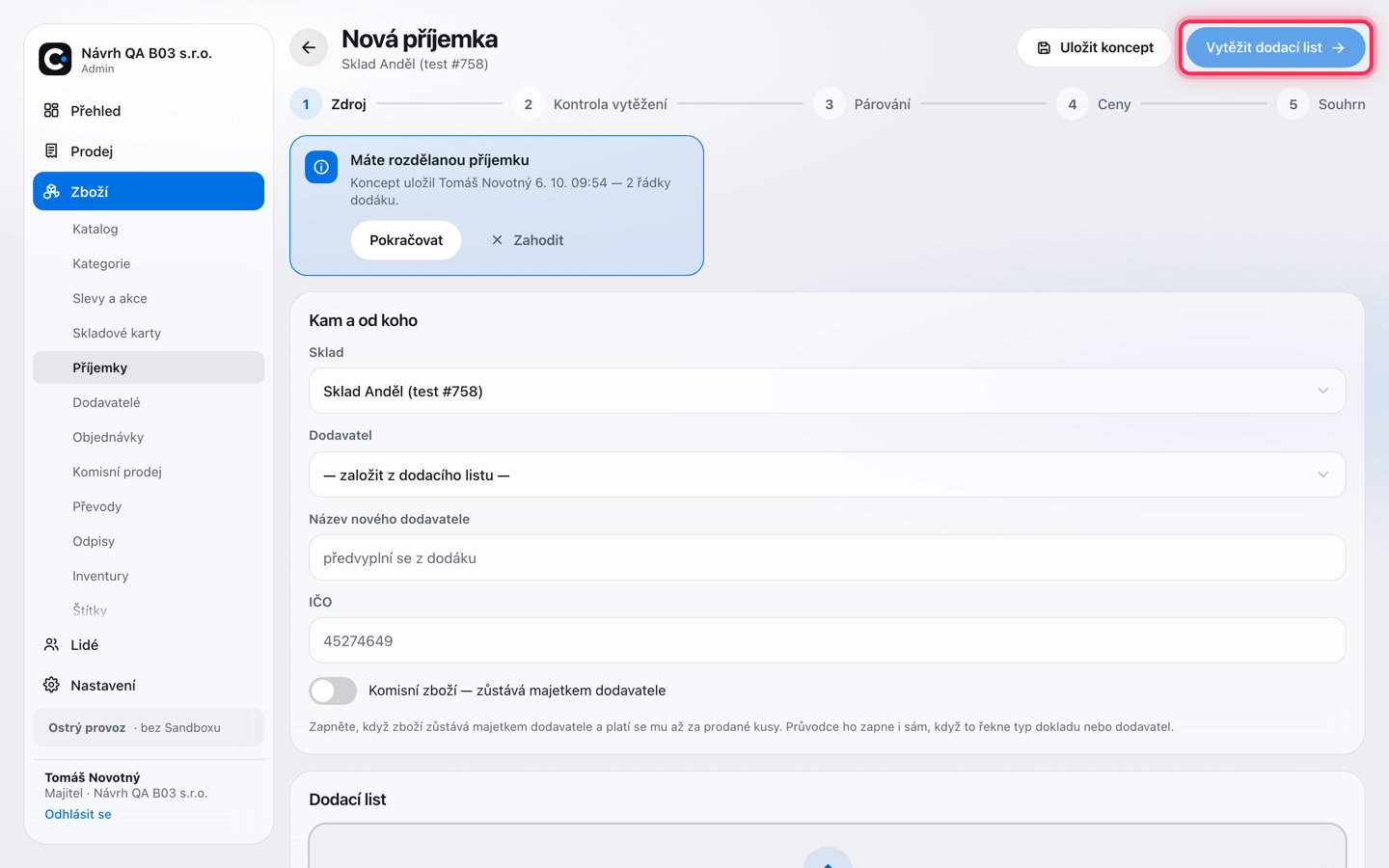Viewport: 1389px width, 868px height.
Task: Discard the draft with Zahodit
Action: [x=527, y=240]
